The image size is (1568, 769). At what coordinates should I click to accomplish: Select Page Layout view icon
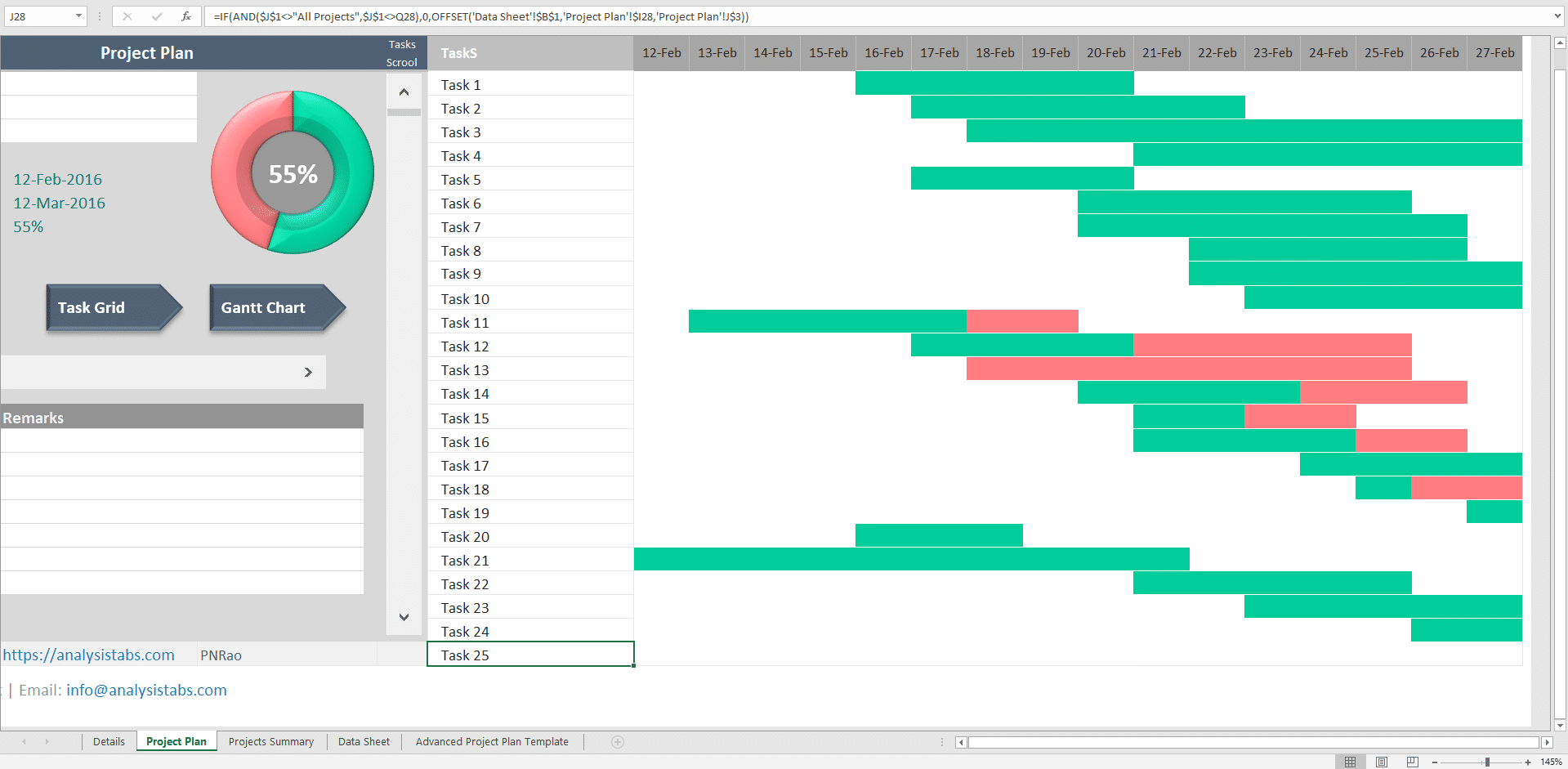1382,762
